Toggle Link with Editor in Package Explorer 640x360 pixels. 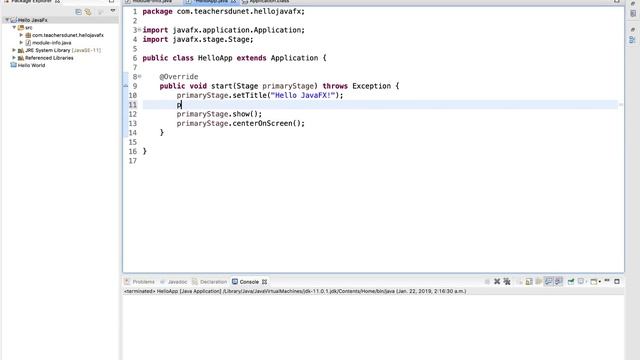click(x=88, y=12)
